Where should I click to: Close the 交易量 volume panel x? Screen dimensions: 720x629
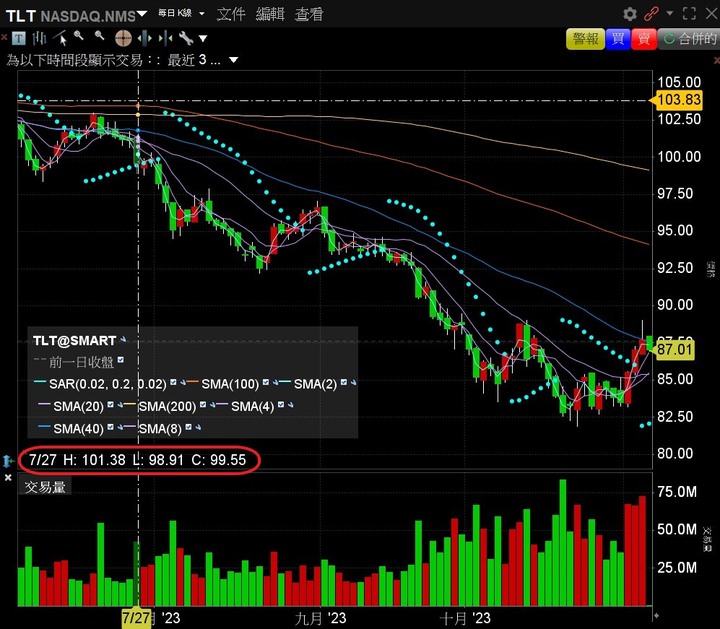(x=8, y=478)
